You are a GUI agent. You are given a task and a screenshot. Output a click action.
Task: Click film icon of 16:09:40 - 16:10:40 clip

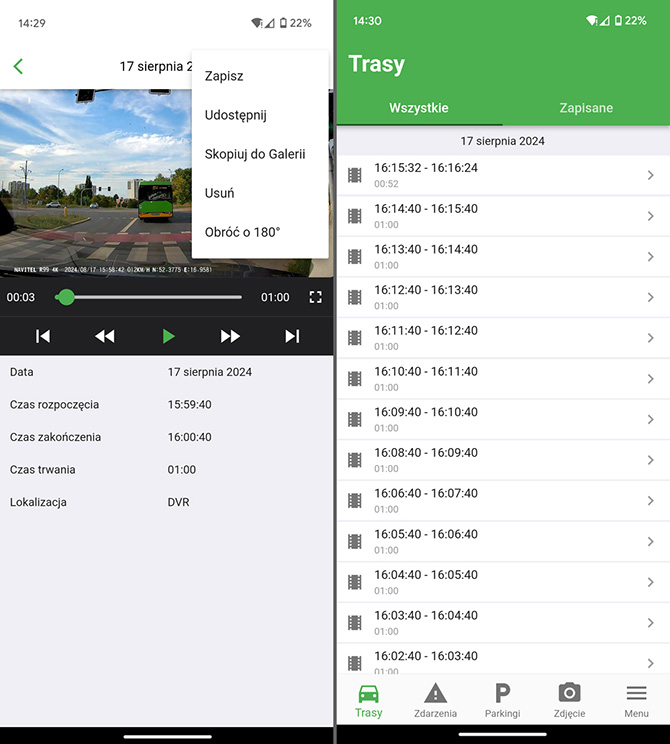354,419
